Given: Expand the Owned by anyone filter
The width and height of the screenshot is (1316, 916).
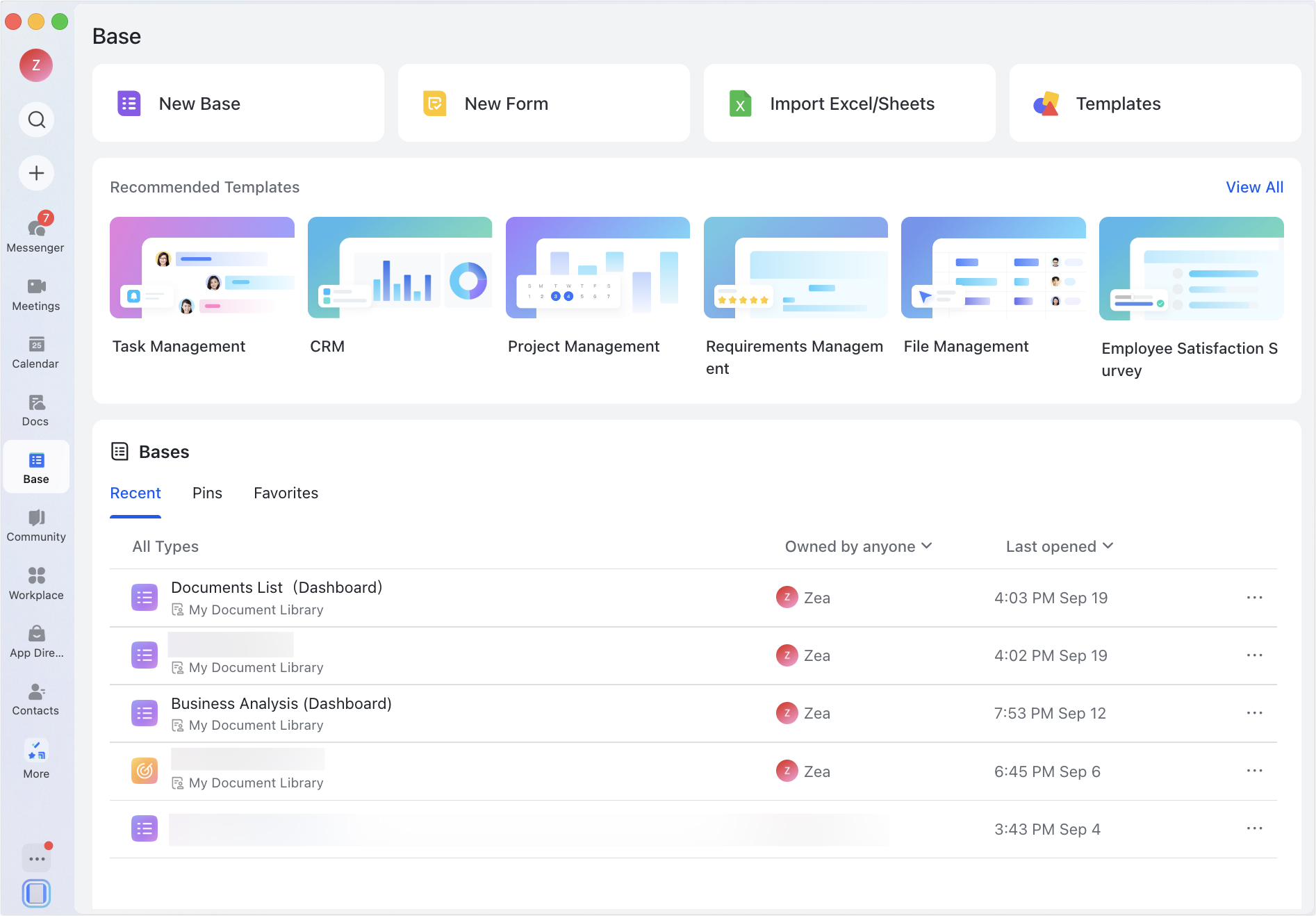Looking at the screenshot, I should point(858,546).
